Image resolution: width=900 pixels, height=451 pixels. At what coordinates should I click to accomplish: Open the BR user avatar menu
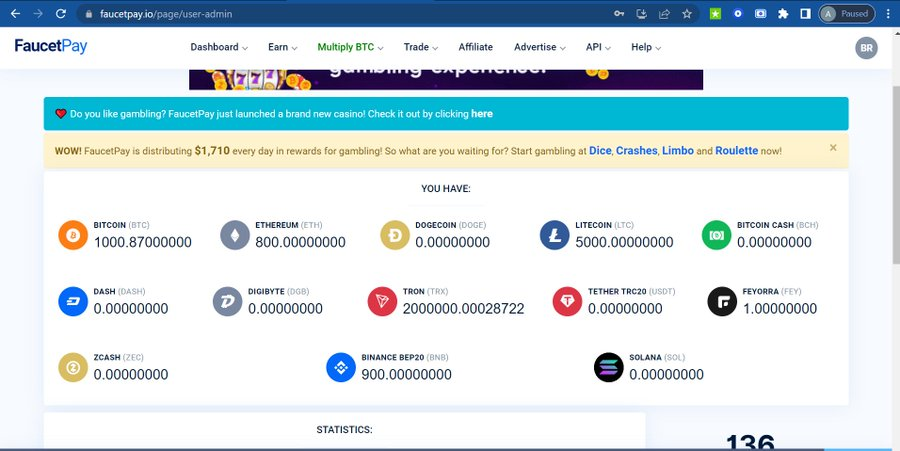(866, 48)
